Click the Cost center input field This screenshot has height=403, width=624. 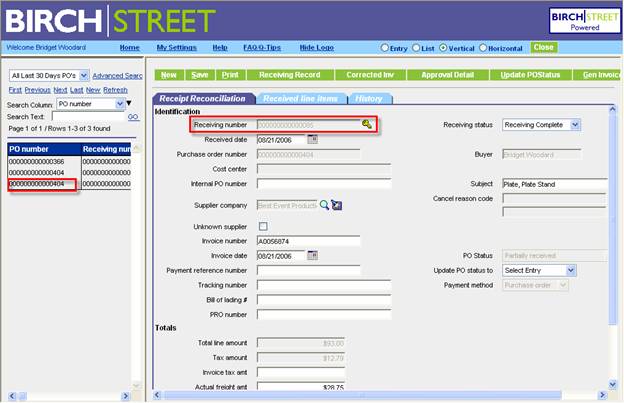pyautogui.click(x=324, y=169)
